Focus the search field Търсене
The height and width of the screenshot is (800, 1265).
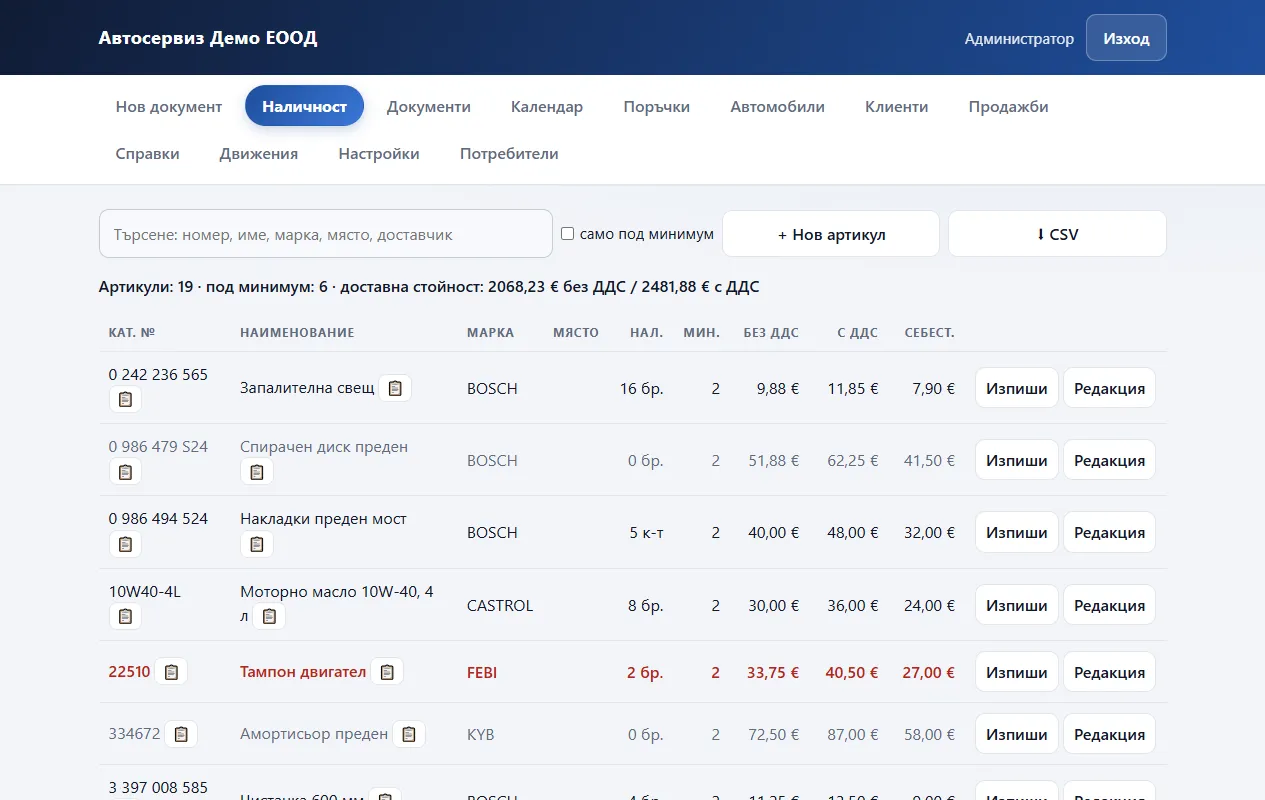tap(326, 234)
